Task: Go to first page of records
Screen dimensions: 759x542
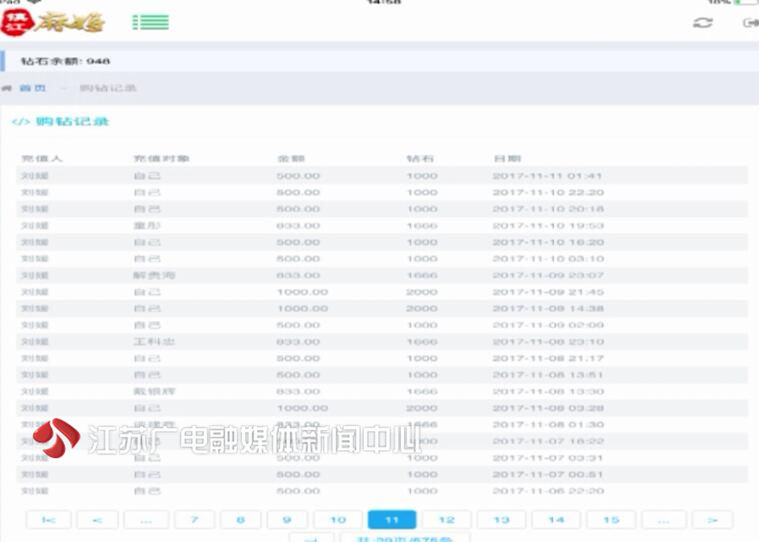Action: (47, 520)
